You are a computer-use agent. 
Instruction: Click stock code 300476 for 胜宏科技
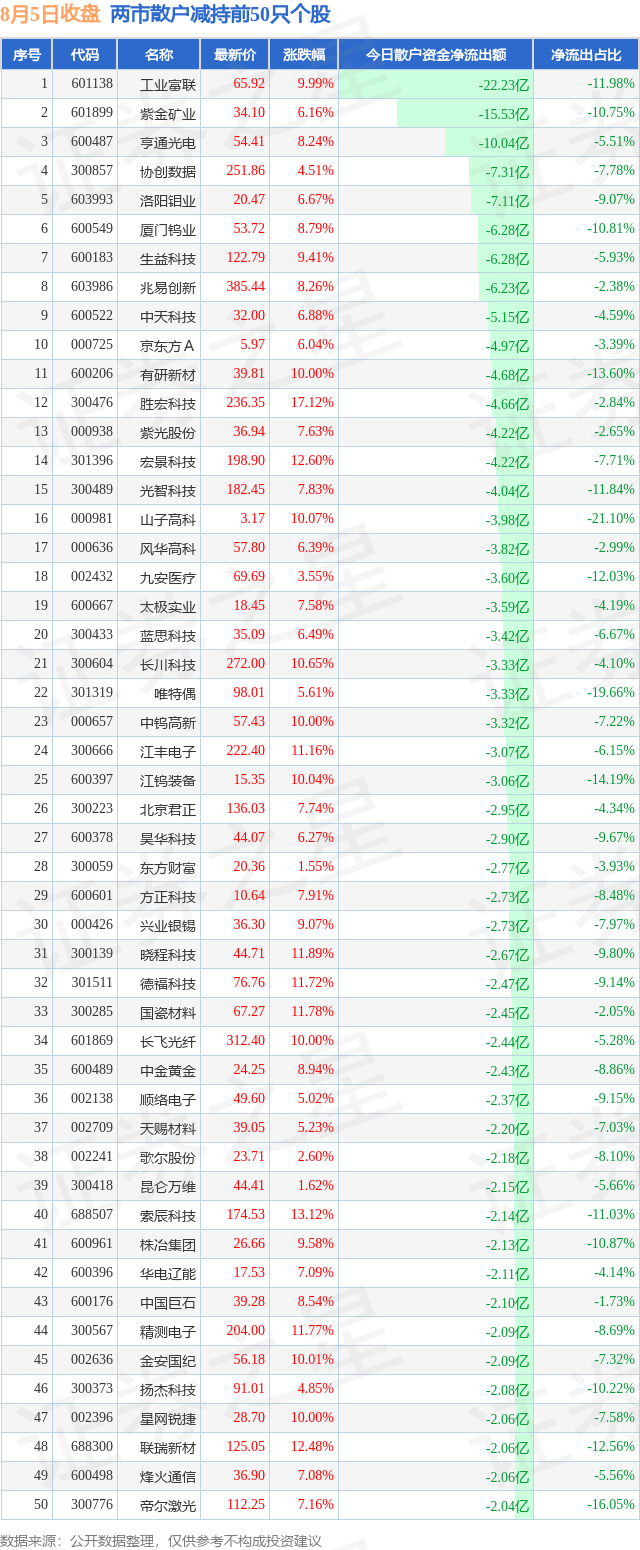(91, 403)
